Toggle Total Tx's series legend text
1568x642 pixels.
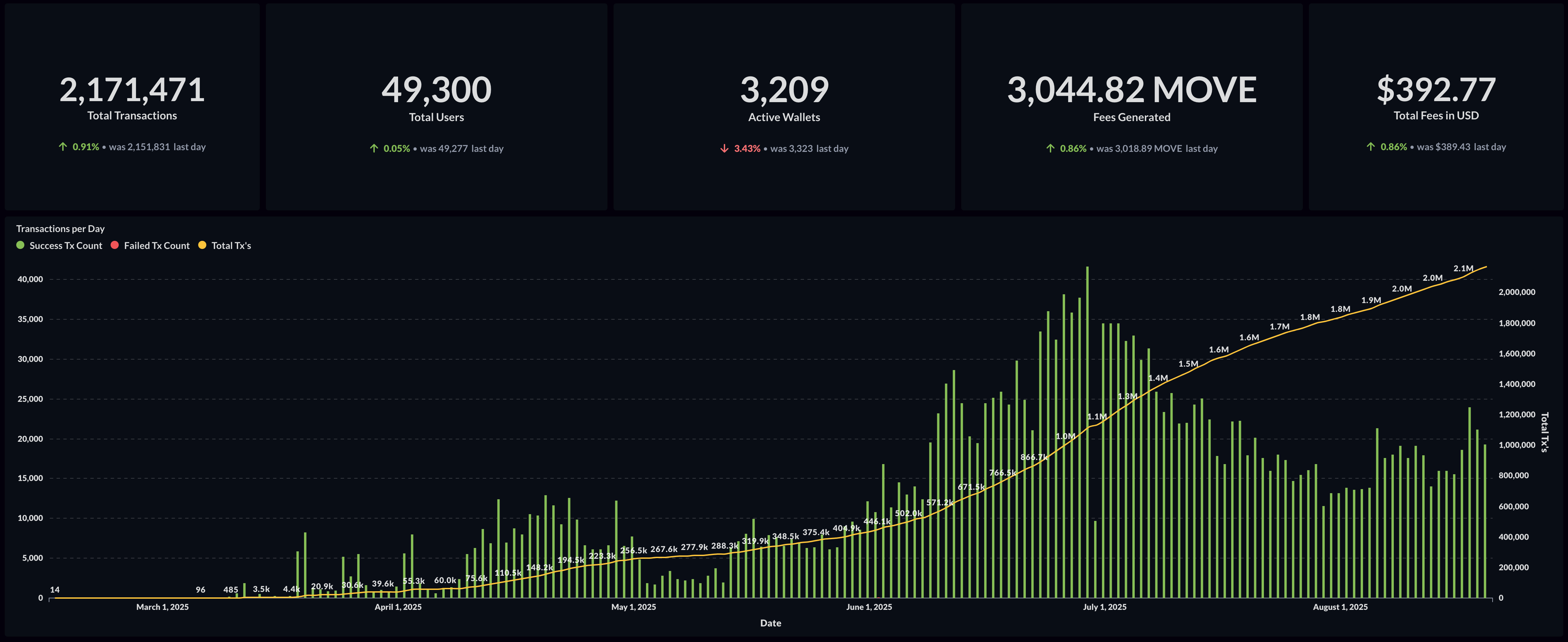[x=231, y=245]
